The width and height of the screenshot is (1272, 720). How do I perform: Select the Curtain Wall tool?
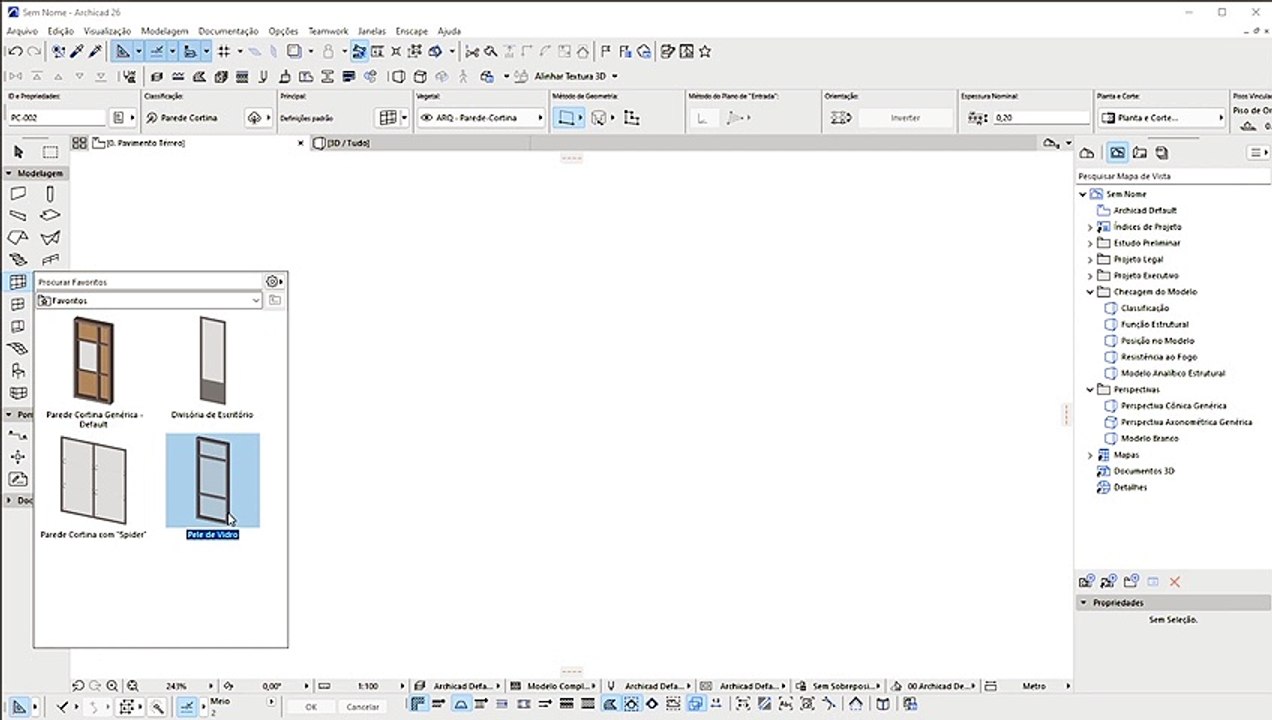(18, 283)
